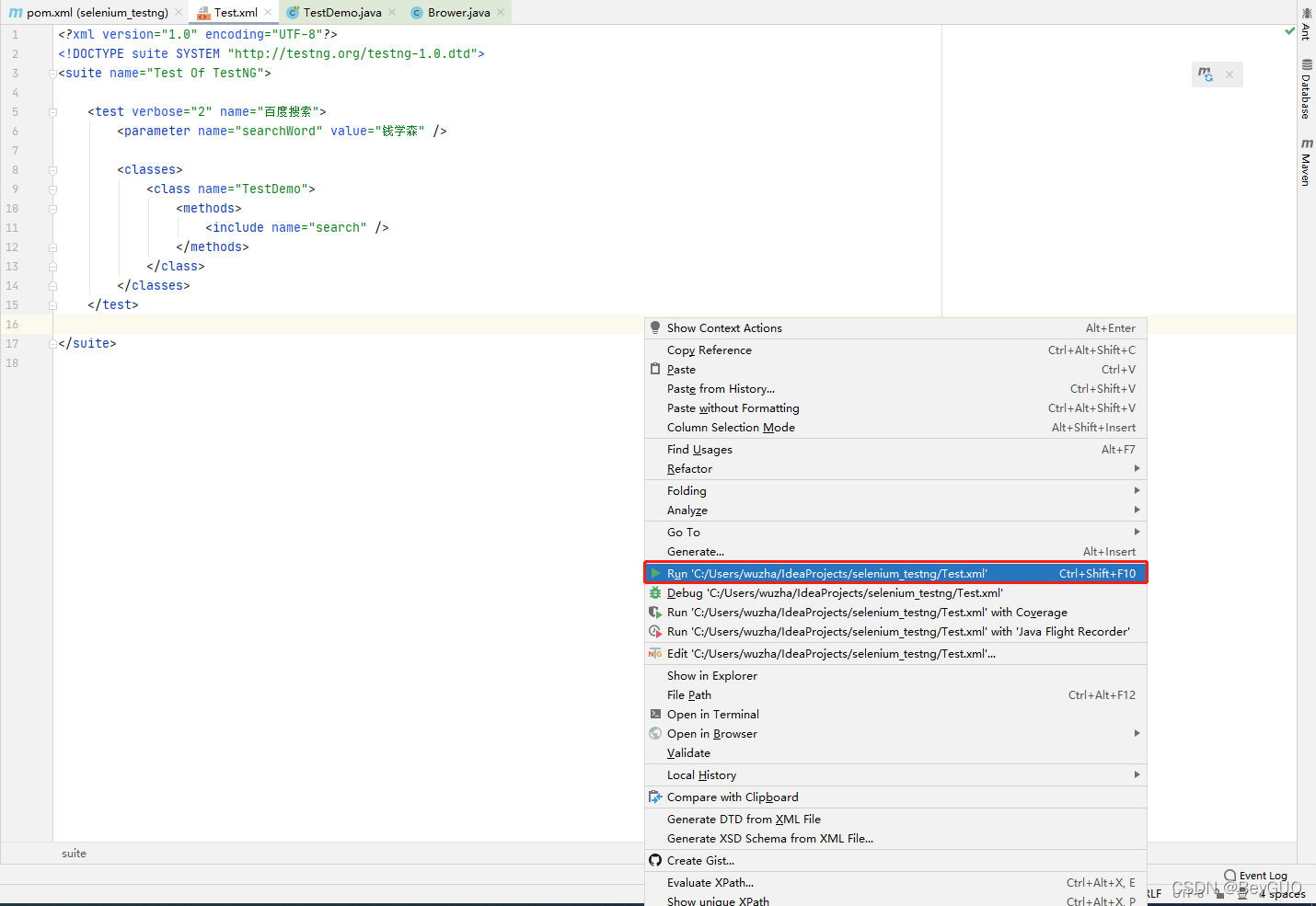Expand Local History submenu
Image resolution: width=1316 pixels, height=906 pixels.
[x=895, y=775]
